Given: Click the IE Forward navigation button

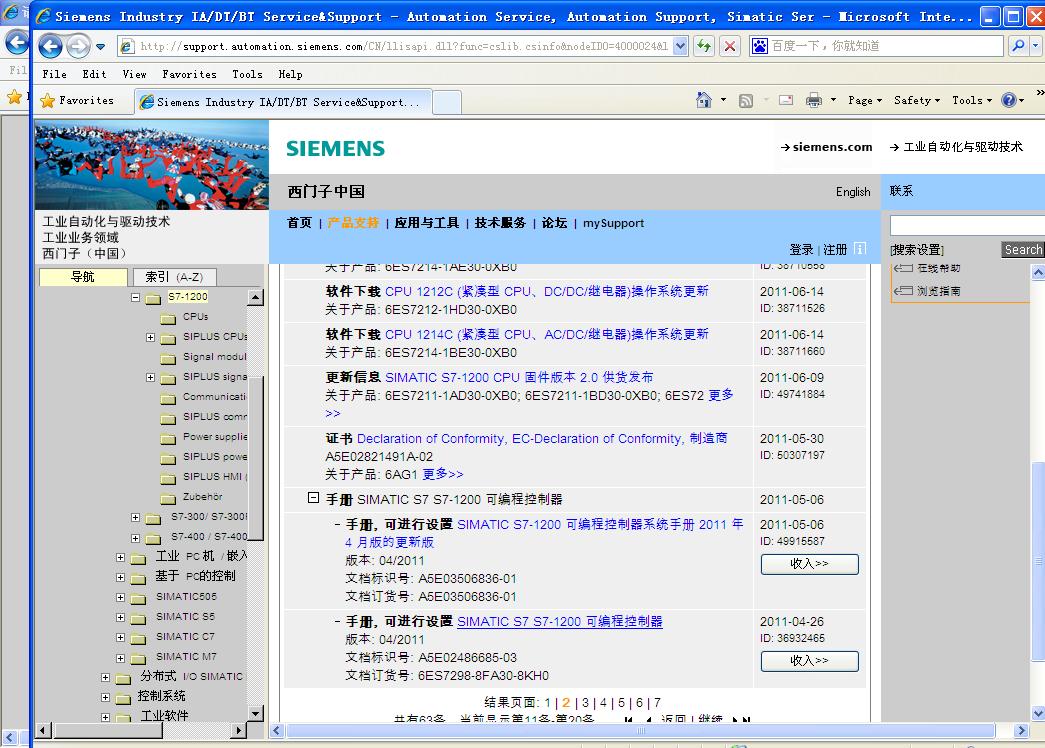Looking at the screenshot, I should pos(79,46).
